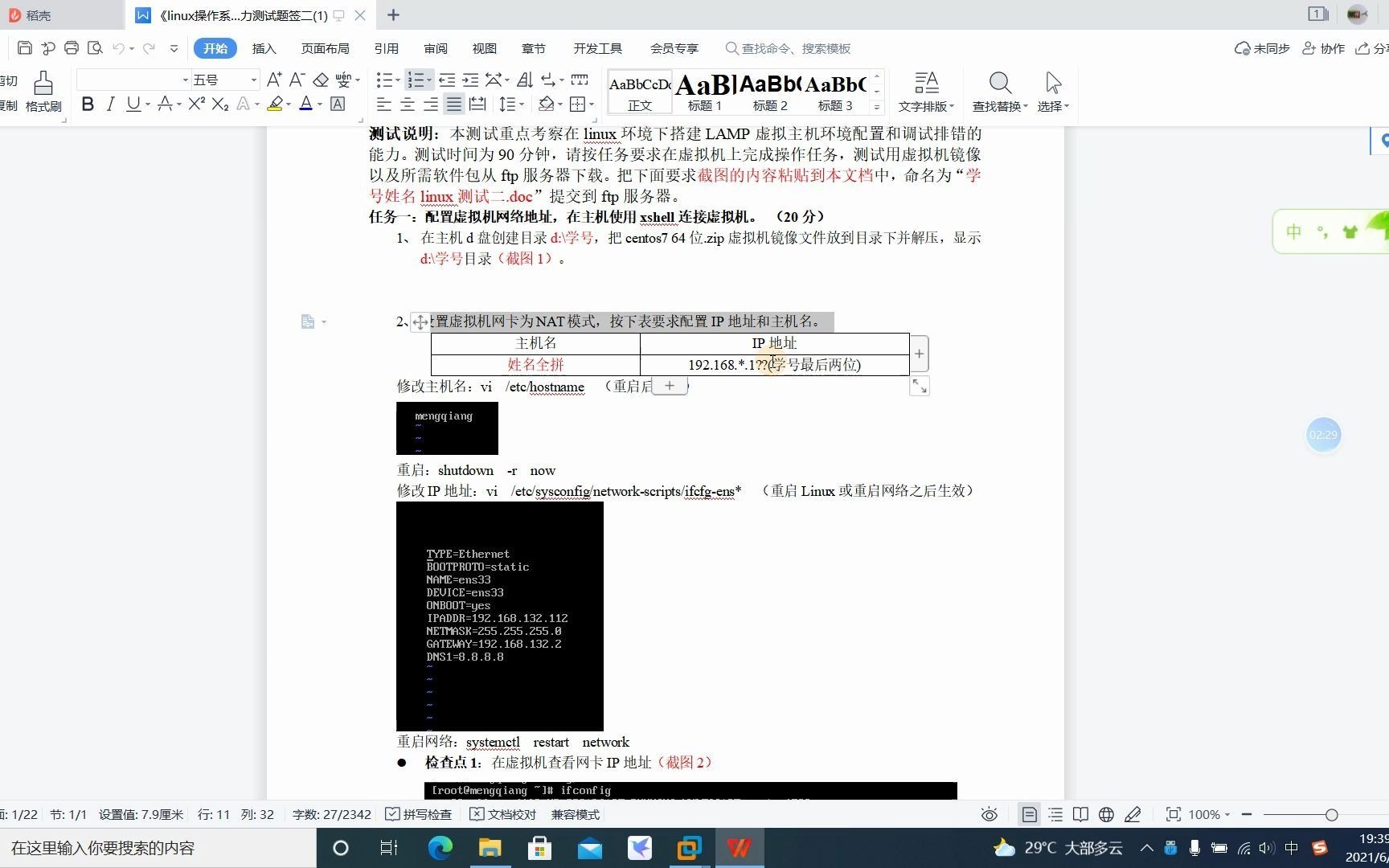Toggle the numbered list formatting
This screenshot has width=1389, height=868.
[x=418, y=78]
